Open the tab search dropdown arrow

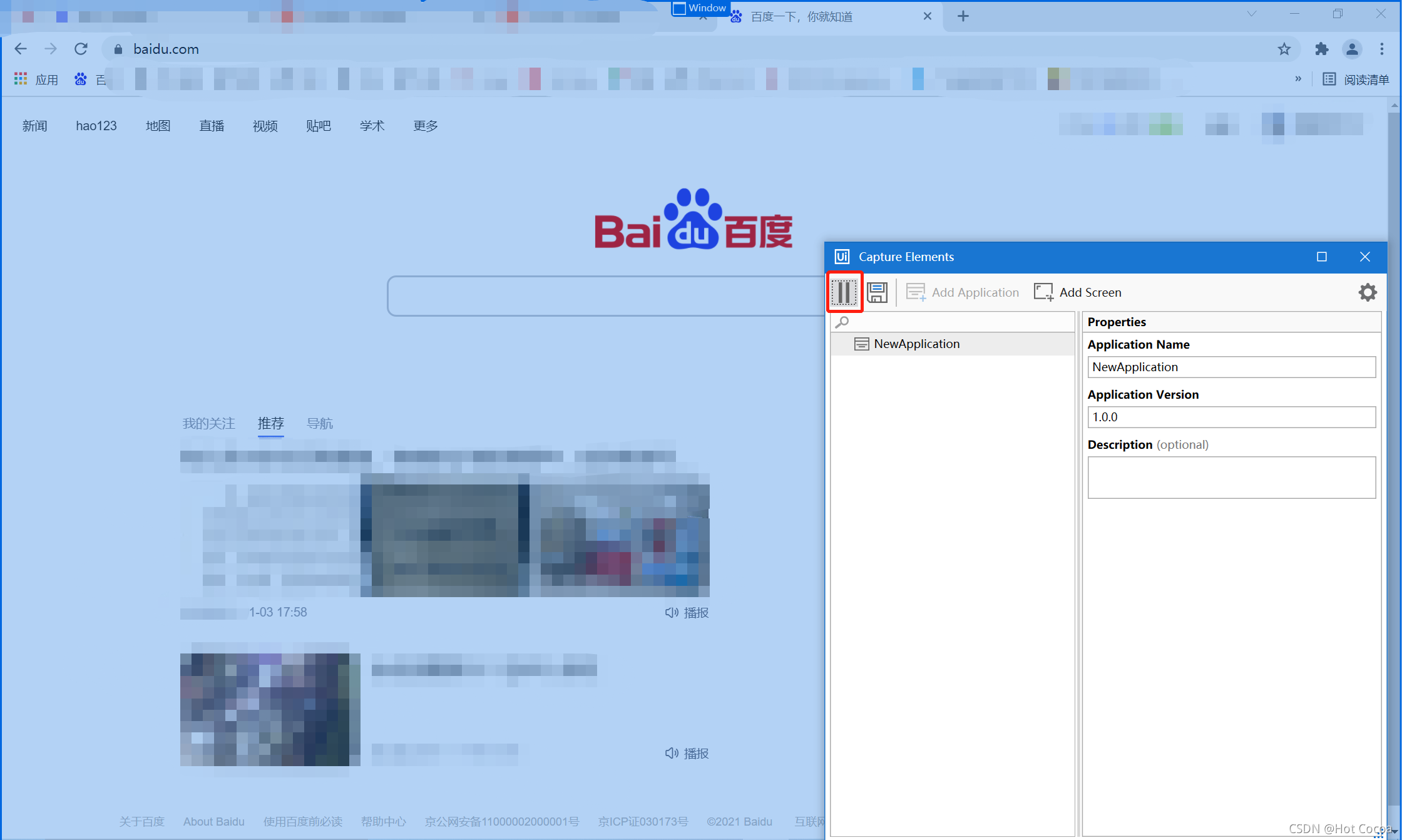1251,14
